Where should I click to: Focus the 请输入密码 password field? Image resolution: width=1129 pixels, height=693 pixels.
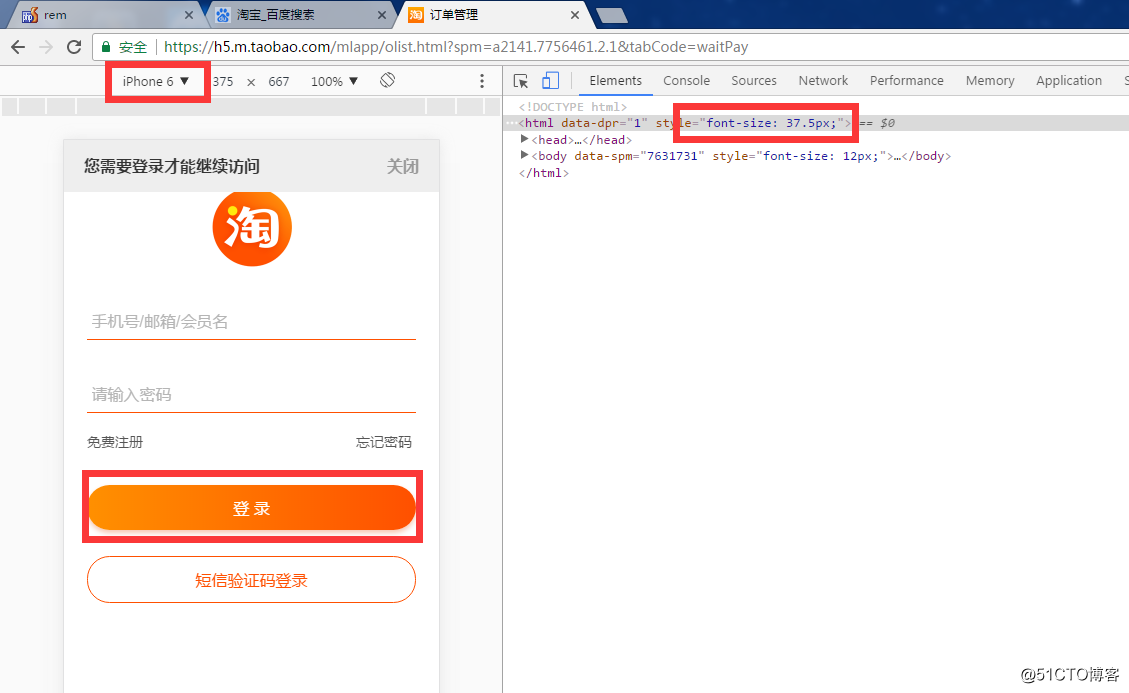pos(251,395)
